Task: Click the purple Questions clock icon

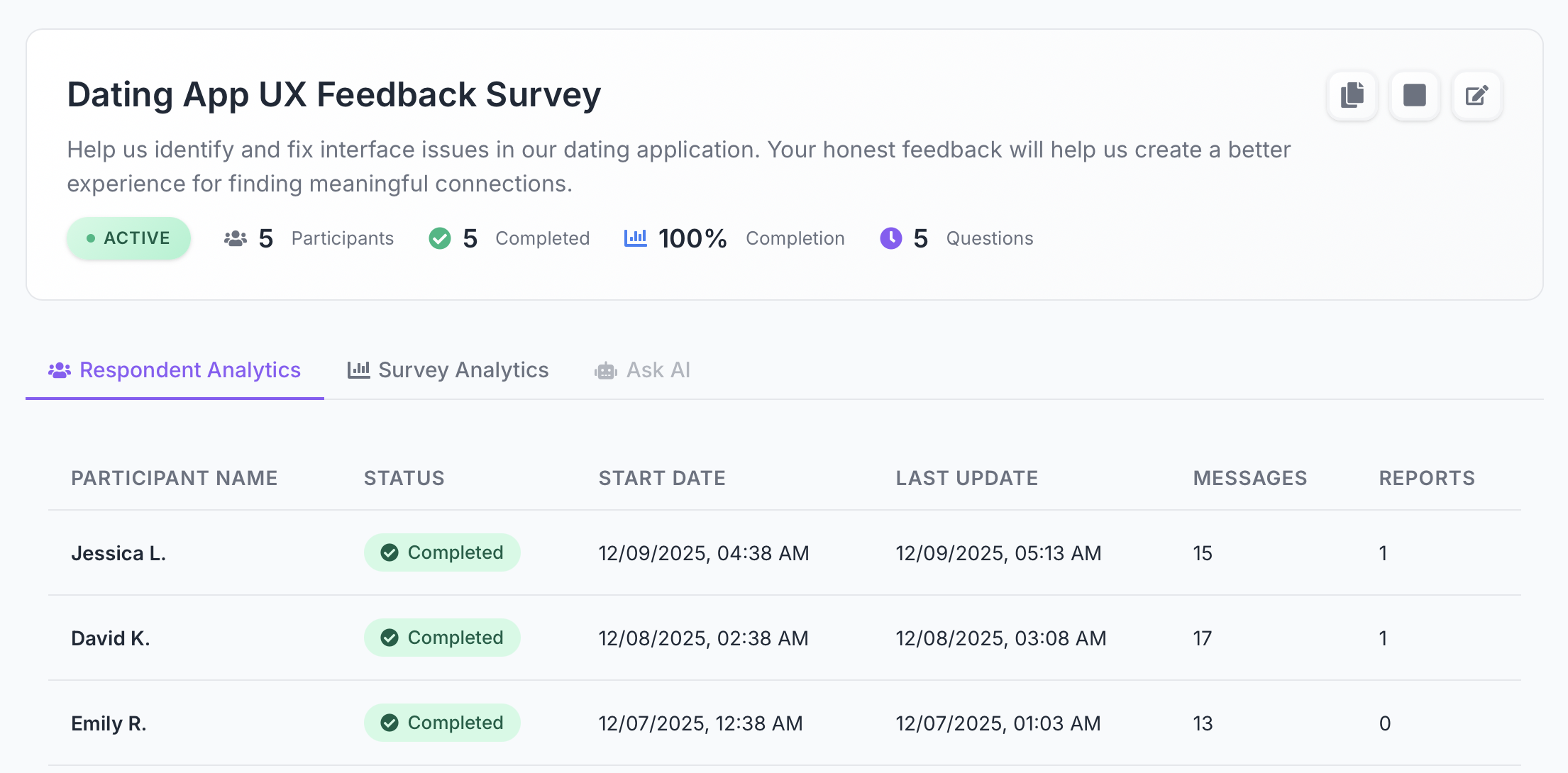Action: pos(891,238)
